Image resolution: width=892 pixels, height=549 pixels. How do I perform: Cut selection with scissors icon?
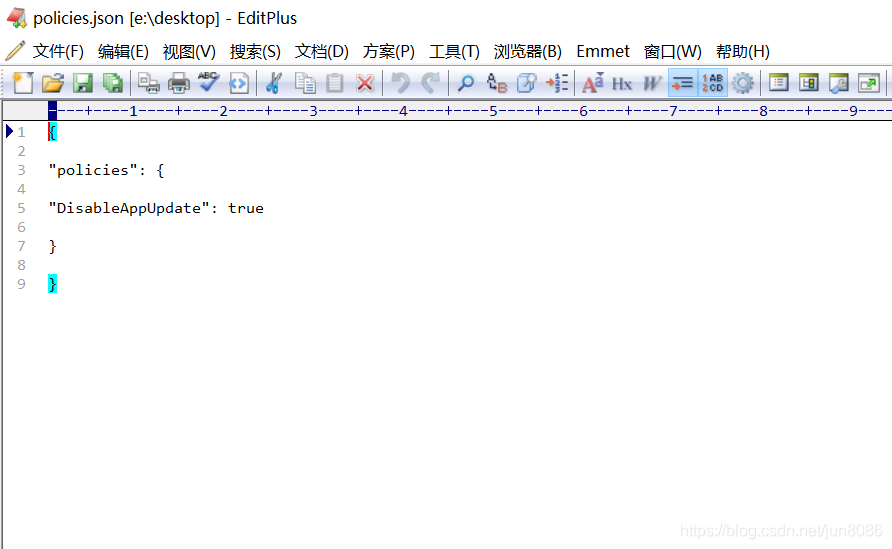[x=274, y=83]
